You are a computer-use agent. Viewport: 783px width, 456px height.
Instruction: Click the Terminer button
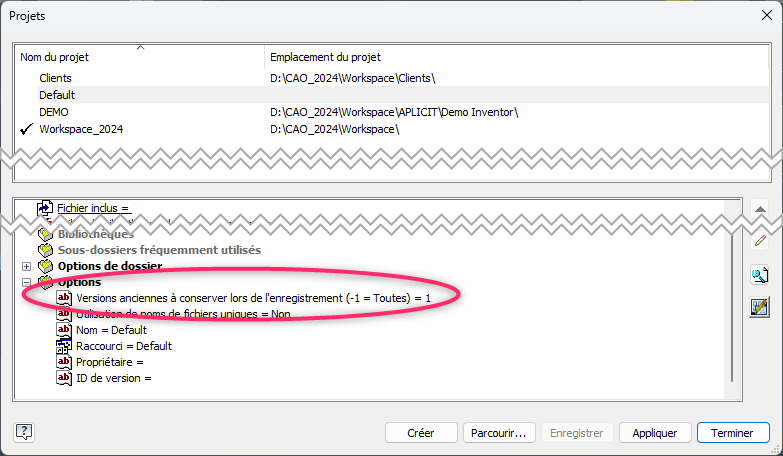[x=732, y=433]
